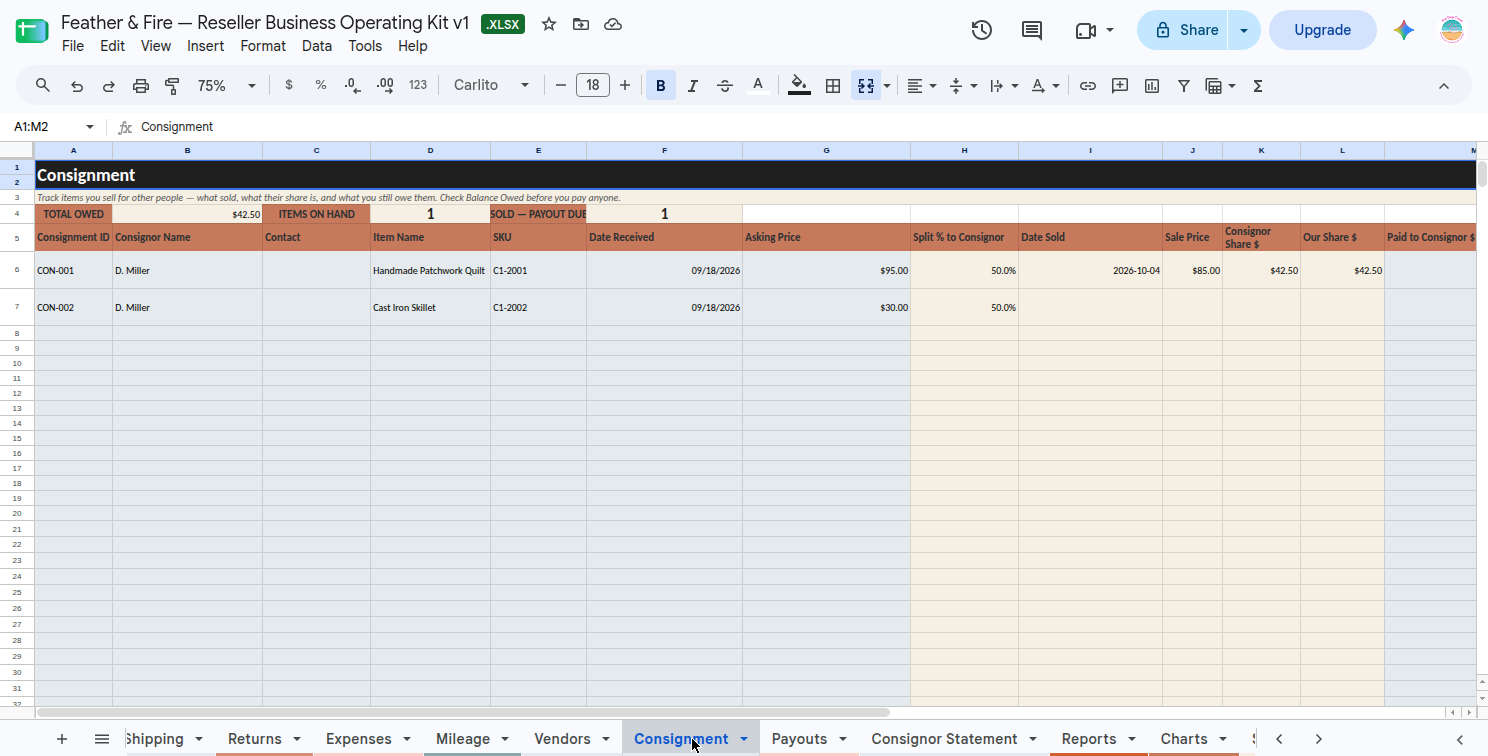Open the Payouts tab dropdown arrow

tap(843, 739)
